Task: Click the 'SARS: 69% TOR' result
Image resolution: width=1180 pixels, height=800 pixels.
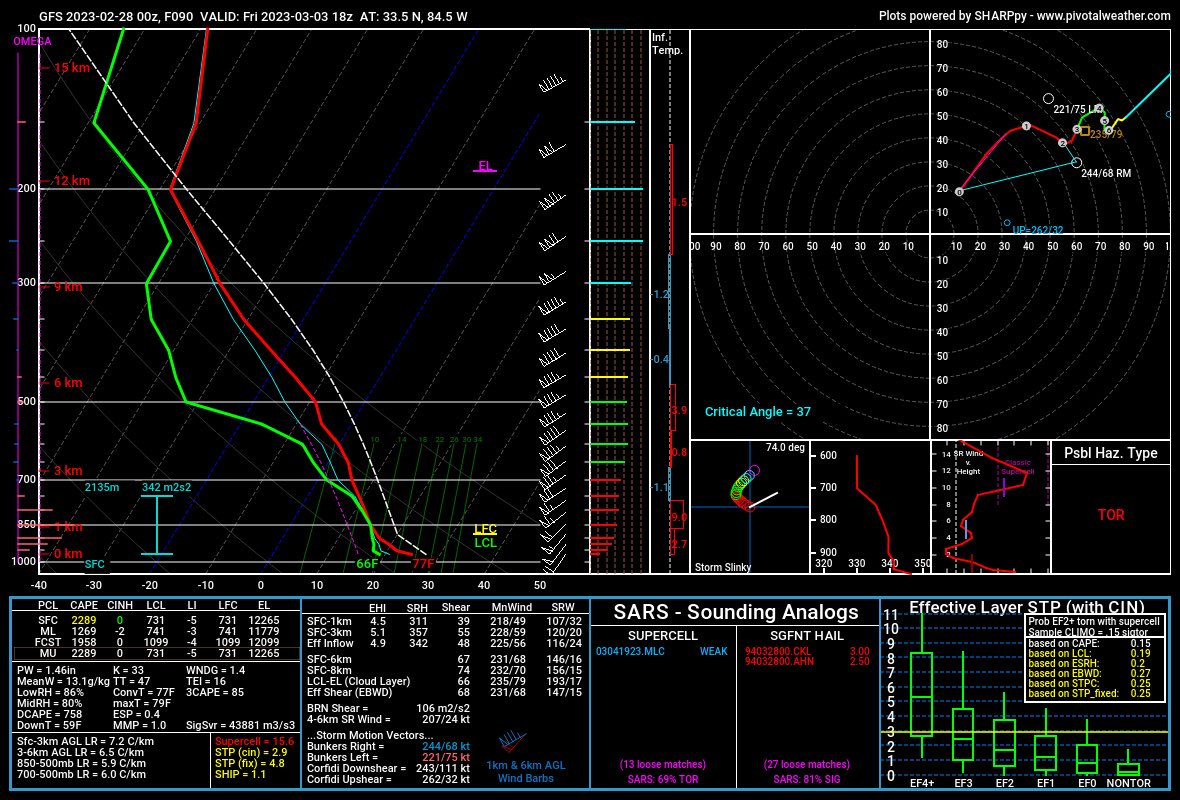Action: coord(663,779)
